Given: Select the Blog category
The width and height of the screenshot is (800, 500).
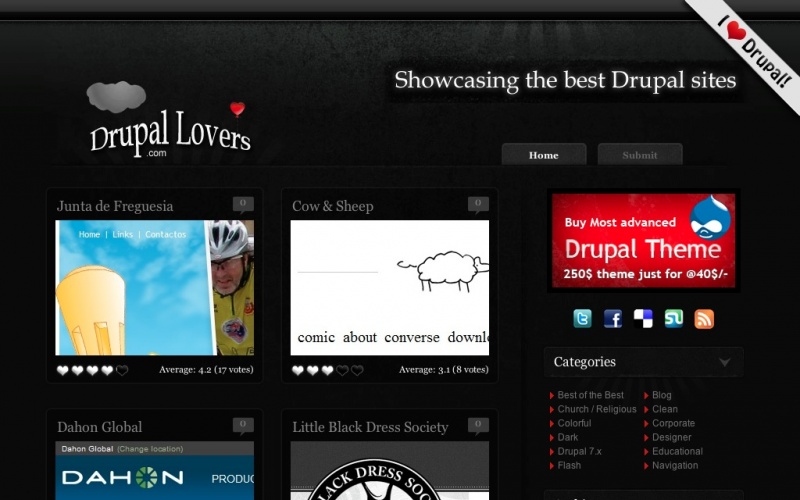Looking at the screenshot, I should (661, 395).
